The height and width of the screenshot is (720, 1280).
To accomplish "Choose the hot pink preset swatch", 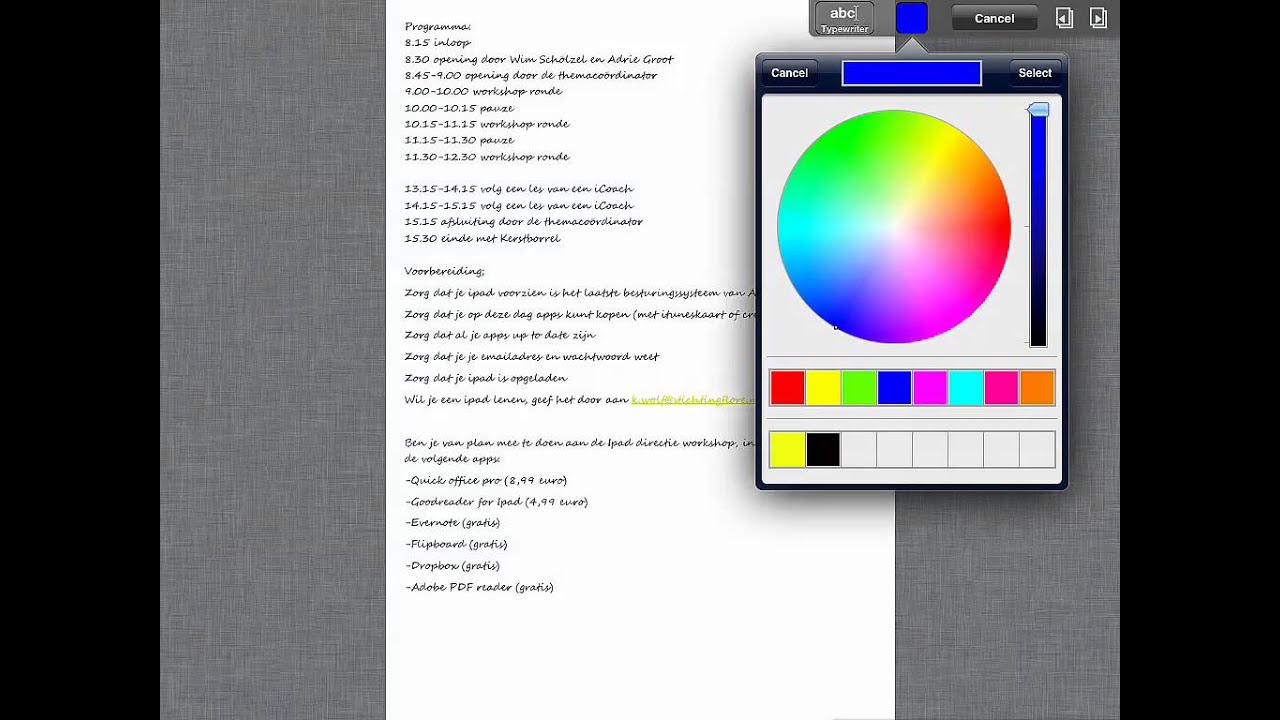I will point(1001,388).
